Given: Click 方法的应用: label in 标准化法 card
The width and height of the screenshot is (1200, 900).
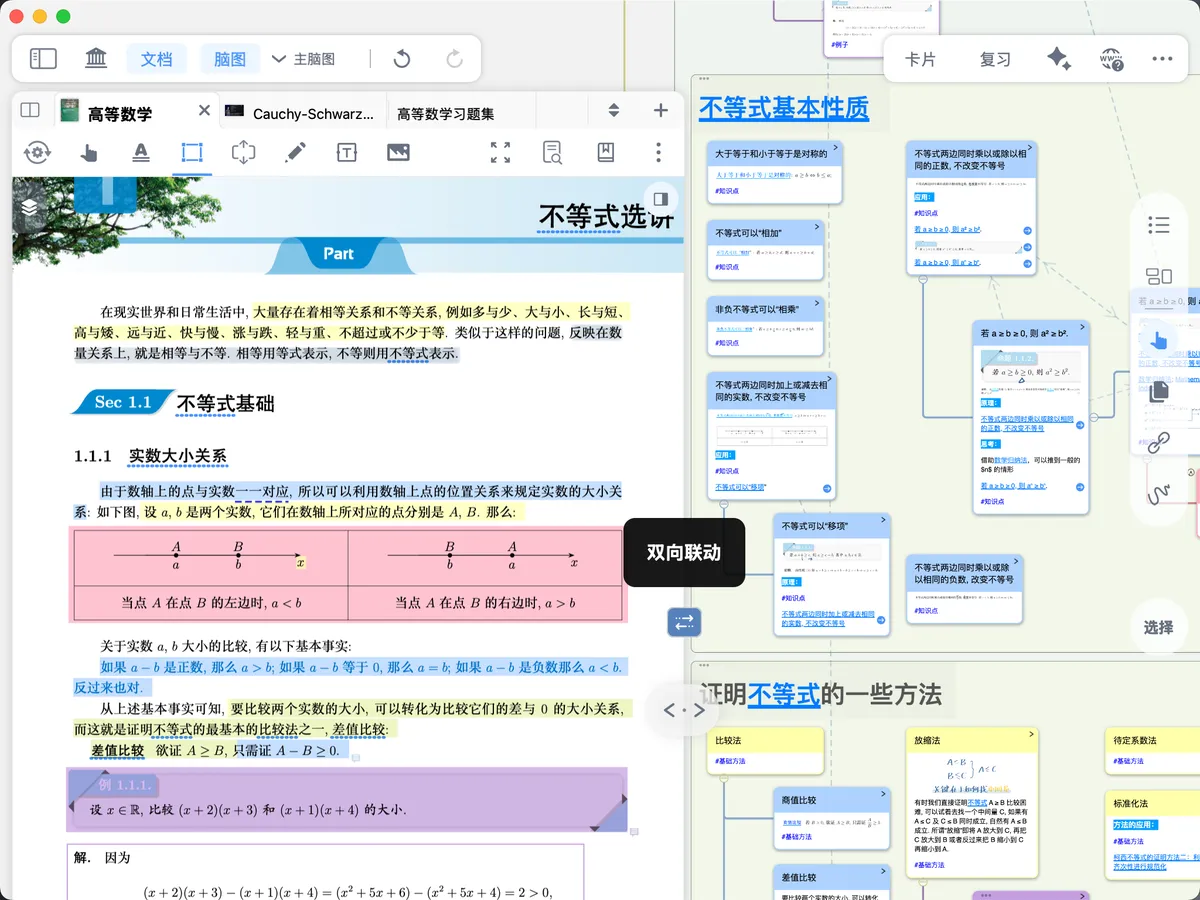Looking at the screenshot, I should (1135, 825).
